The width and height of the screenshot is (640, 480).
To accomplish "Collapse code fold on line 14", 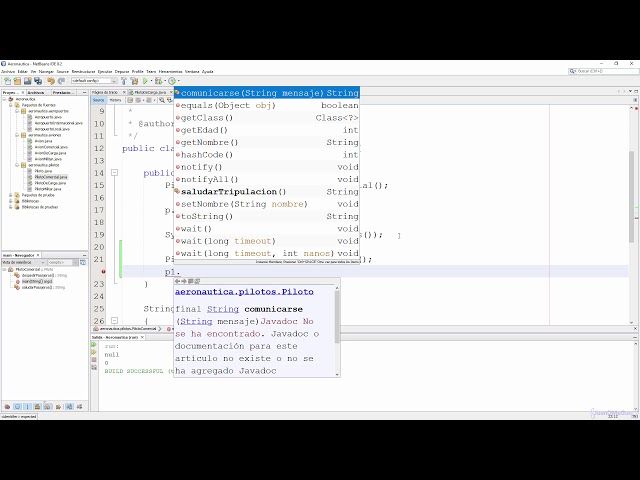I will click(115, 173).
